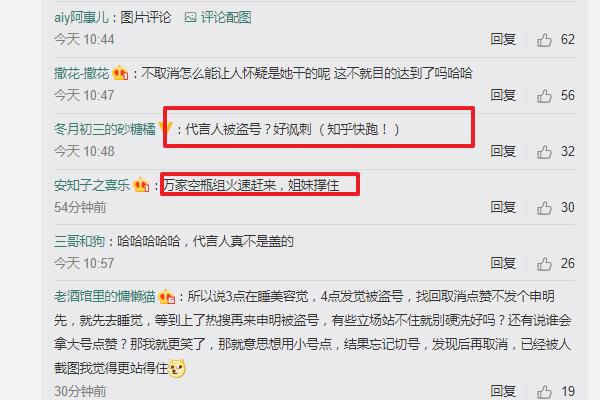Open the profile of aiy阿惠儿
This screenshot has height=400, width=600.
(x=82, y=17)
